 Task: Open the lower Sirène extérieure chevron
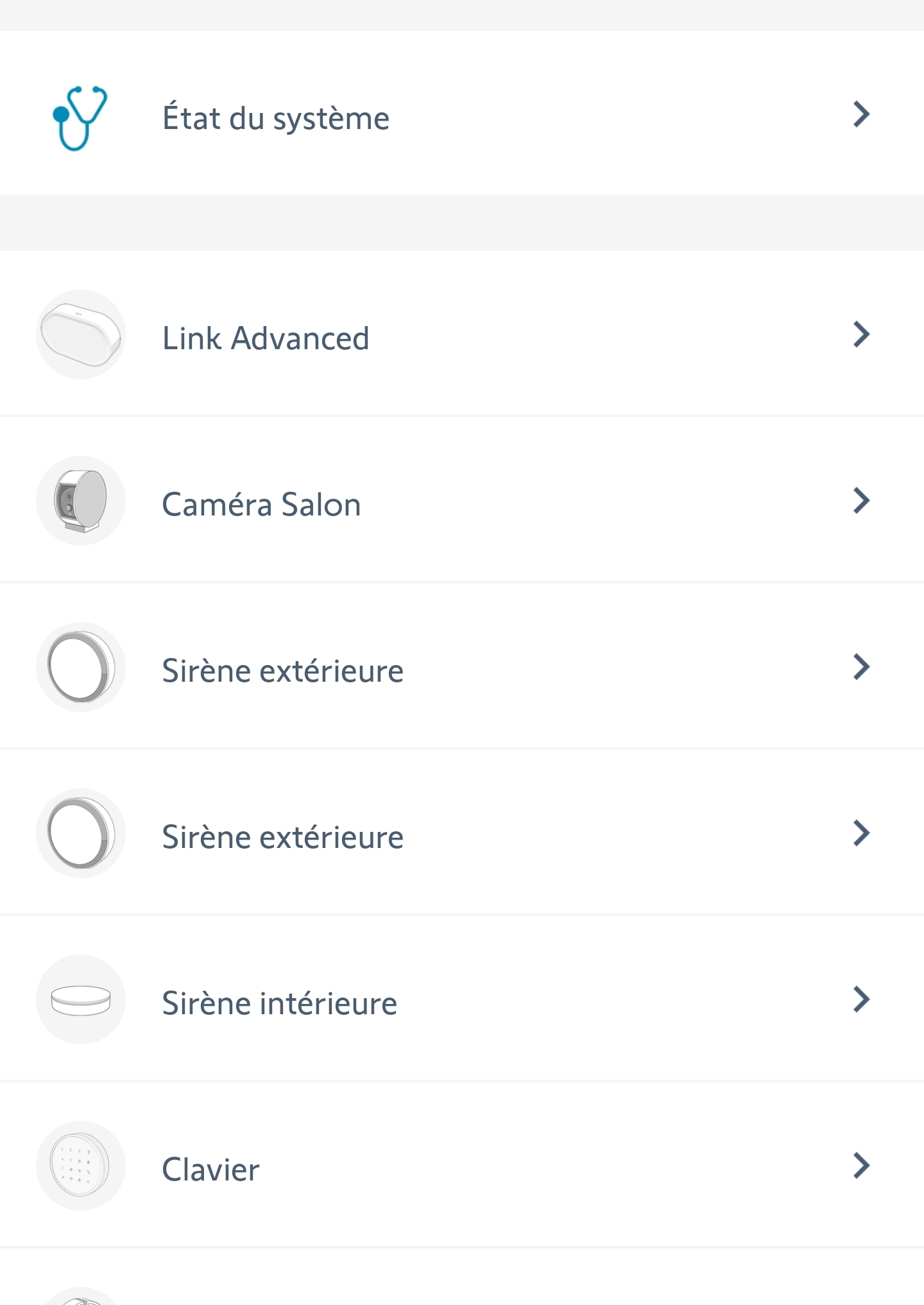pyautogui.click(x=861, y=833)
